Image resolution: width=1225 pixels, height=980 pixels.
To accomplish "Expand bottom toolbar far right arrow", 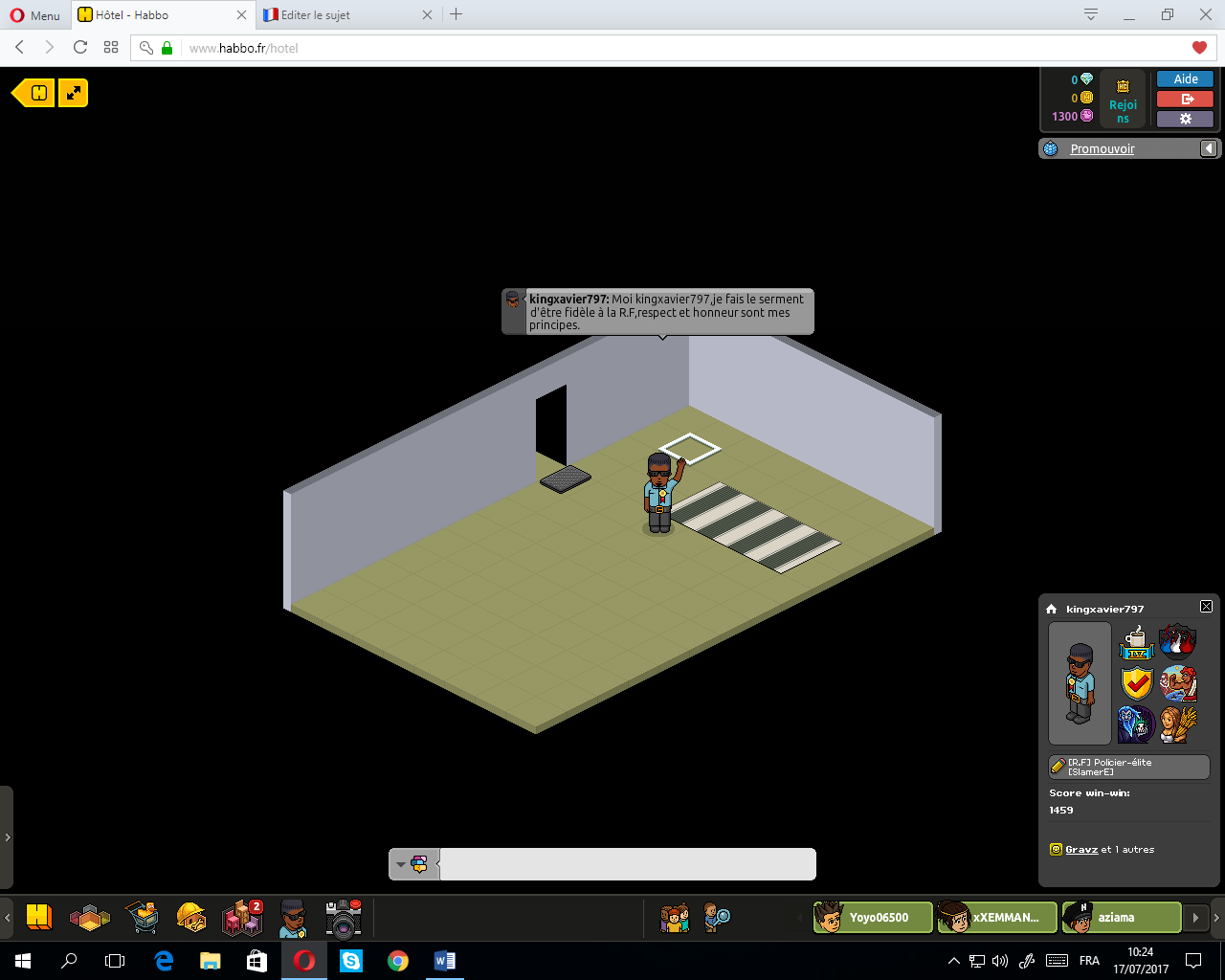I will point(1217,918).
